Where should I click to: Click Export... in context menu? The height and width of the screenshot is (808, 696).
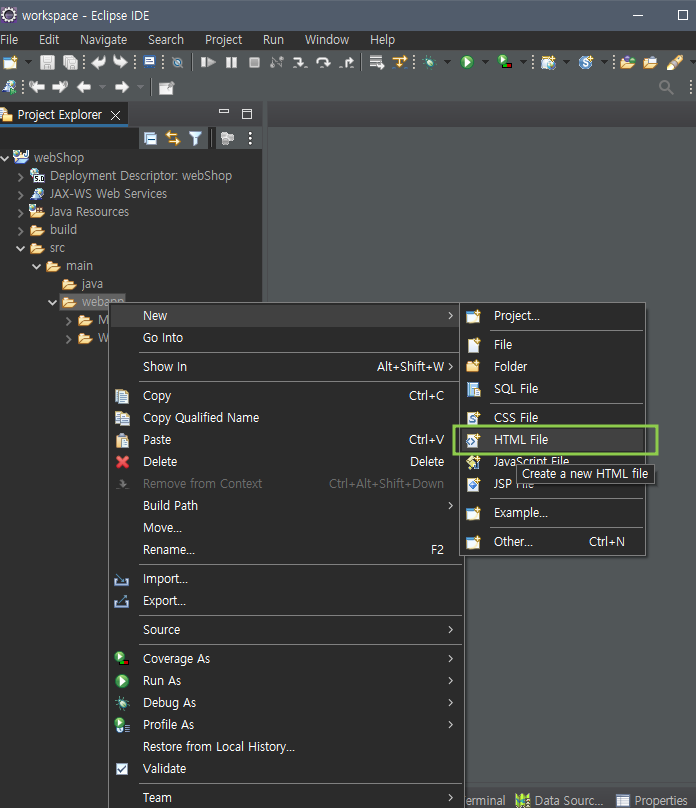285,601
